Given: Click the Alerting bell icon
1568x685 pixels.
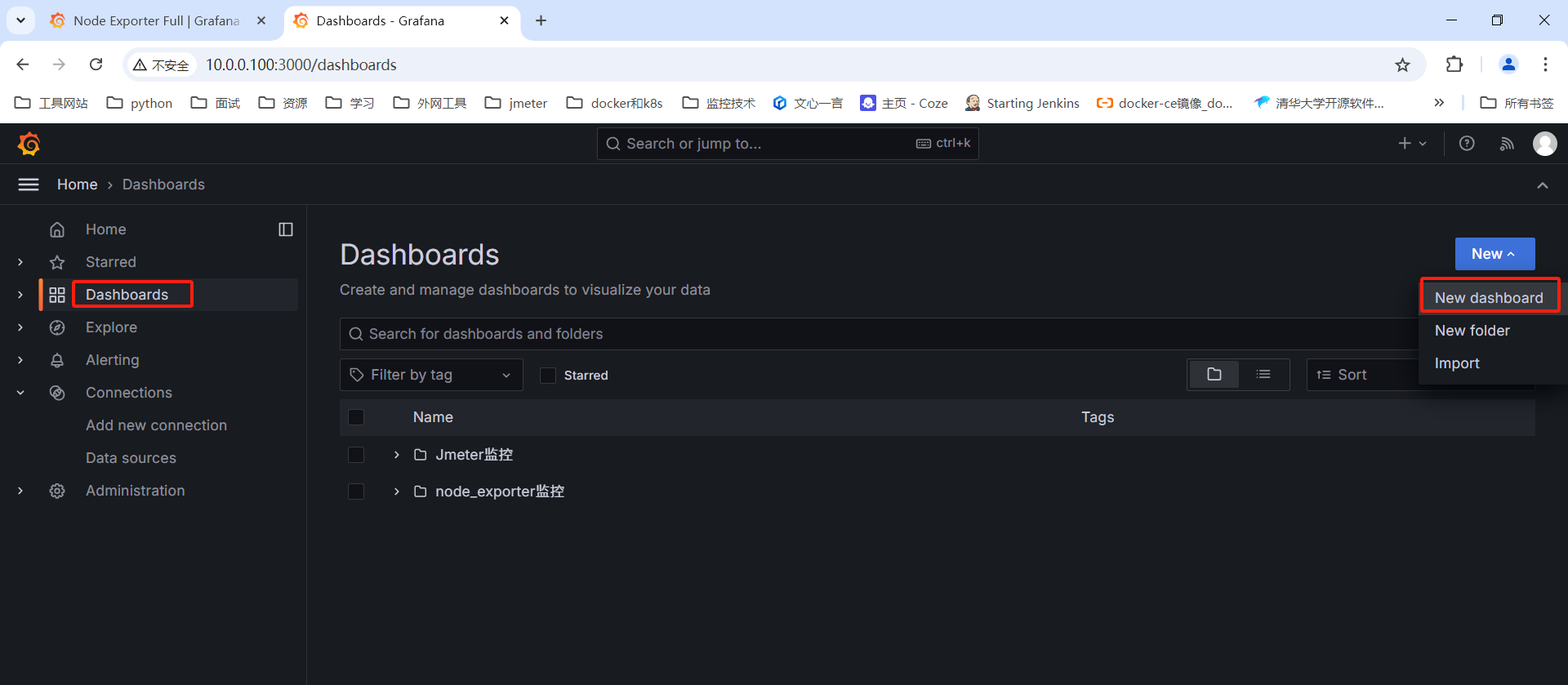Looking at the screenshot, I should click(57, 360).
